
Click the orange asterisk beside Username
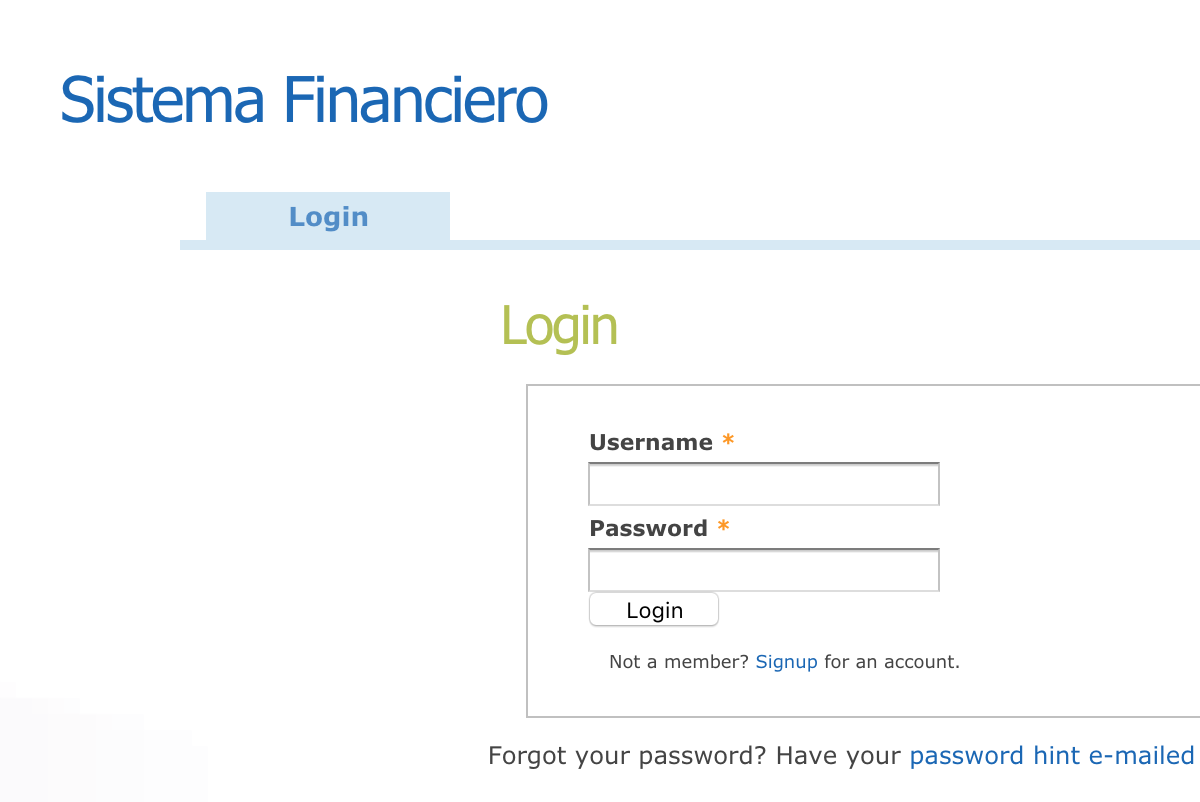pos(728,441)
